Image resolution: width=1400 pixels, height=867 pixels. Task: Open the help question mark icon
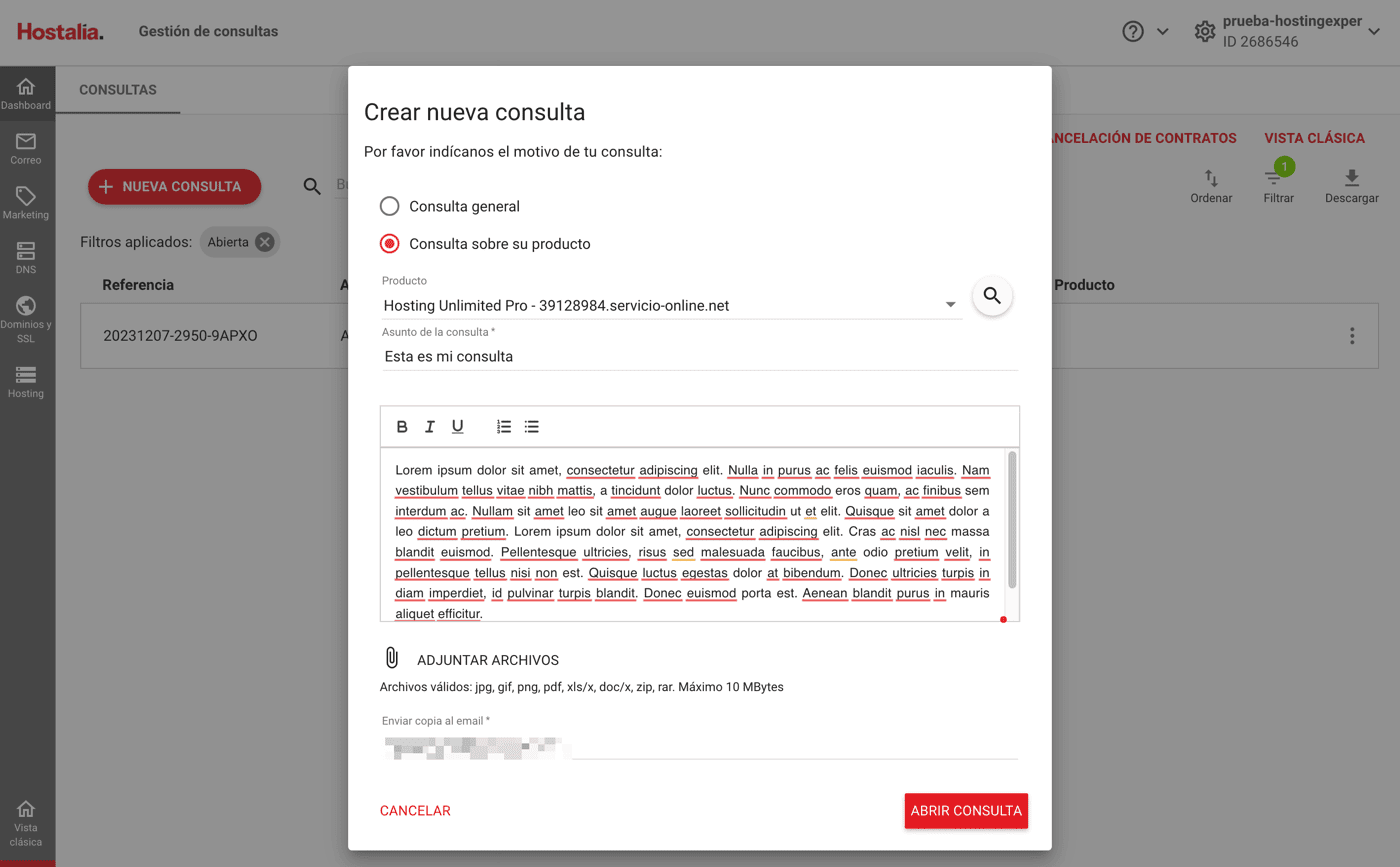point(1133,32)
